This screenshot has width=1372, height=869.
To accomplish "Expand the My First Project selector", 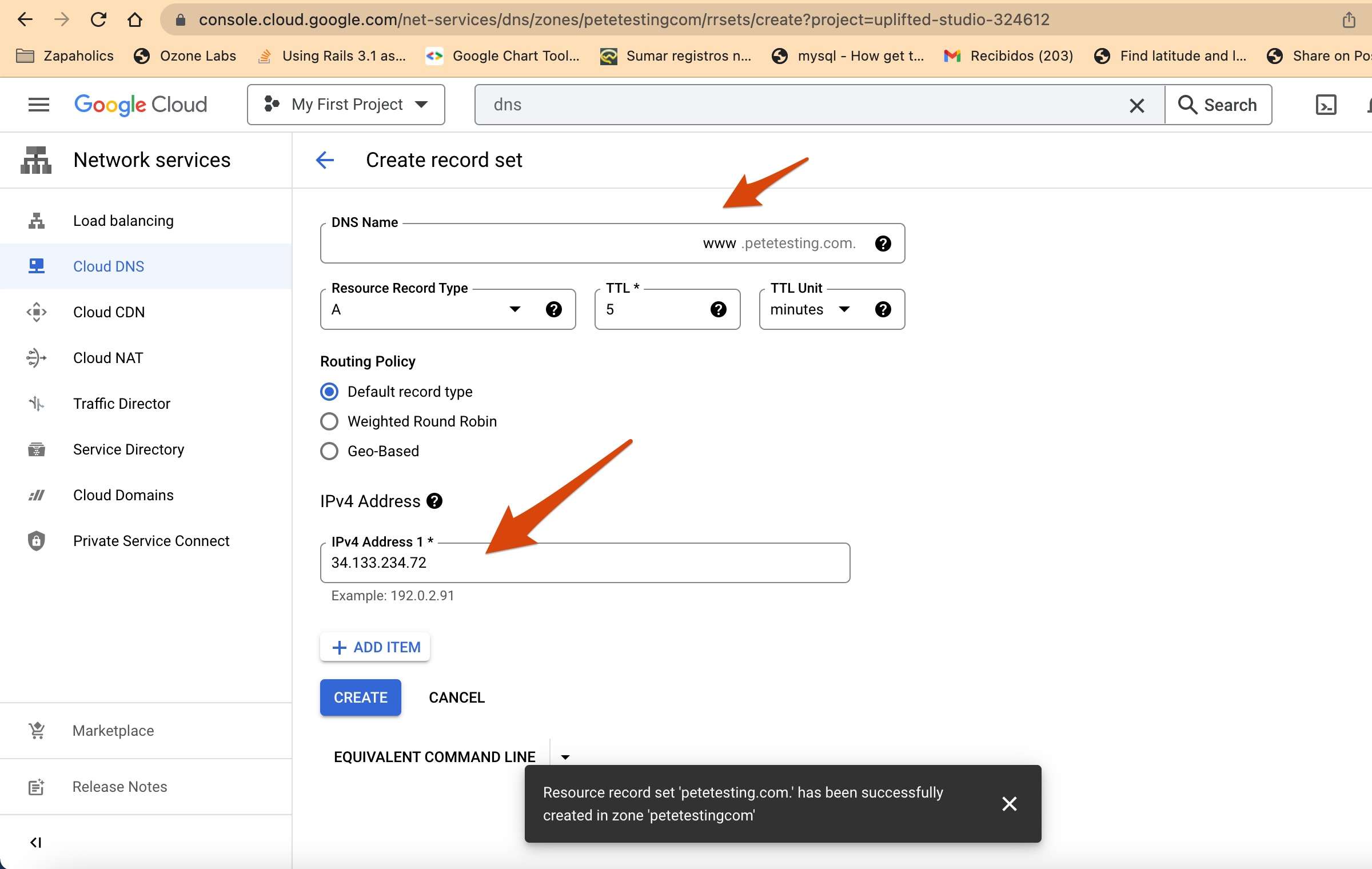I will point(346,105).
